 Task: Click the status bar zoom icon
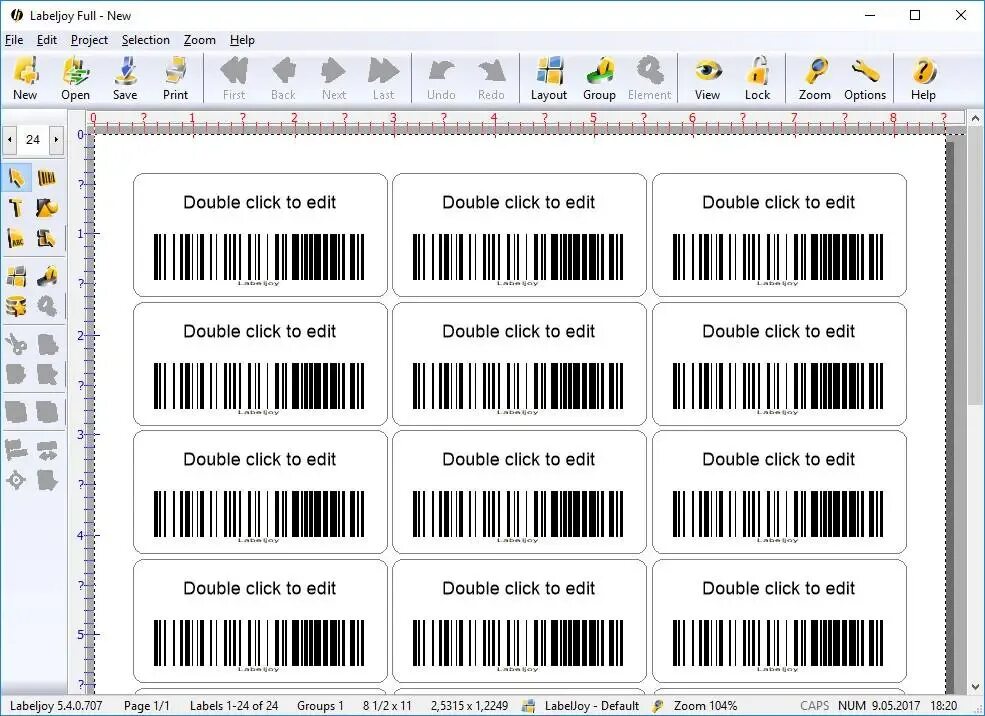point(658,705)
